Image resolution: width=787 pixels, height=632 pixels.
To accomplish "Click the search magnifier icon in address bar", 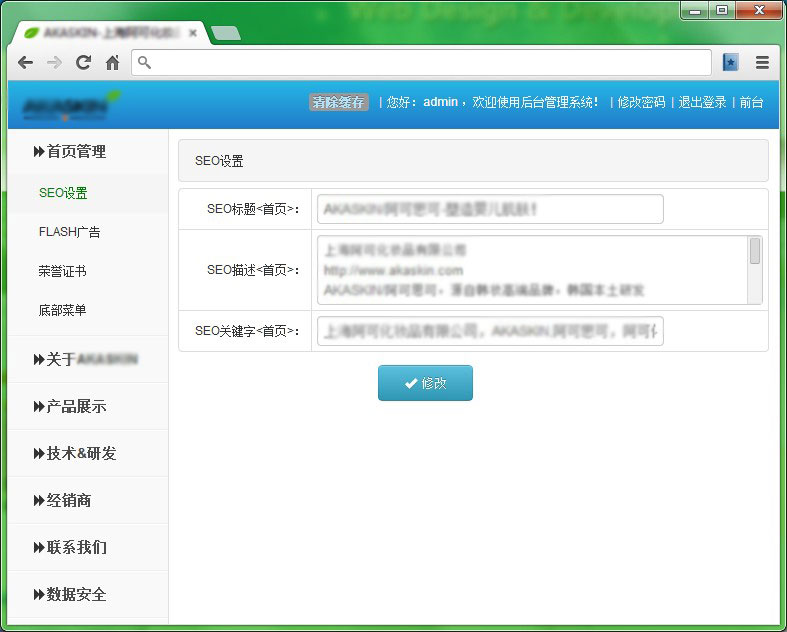I will point(144,62).
